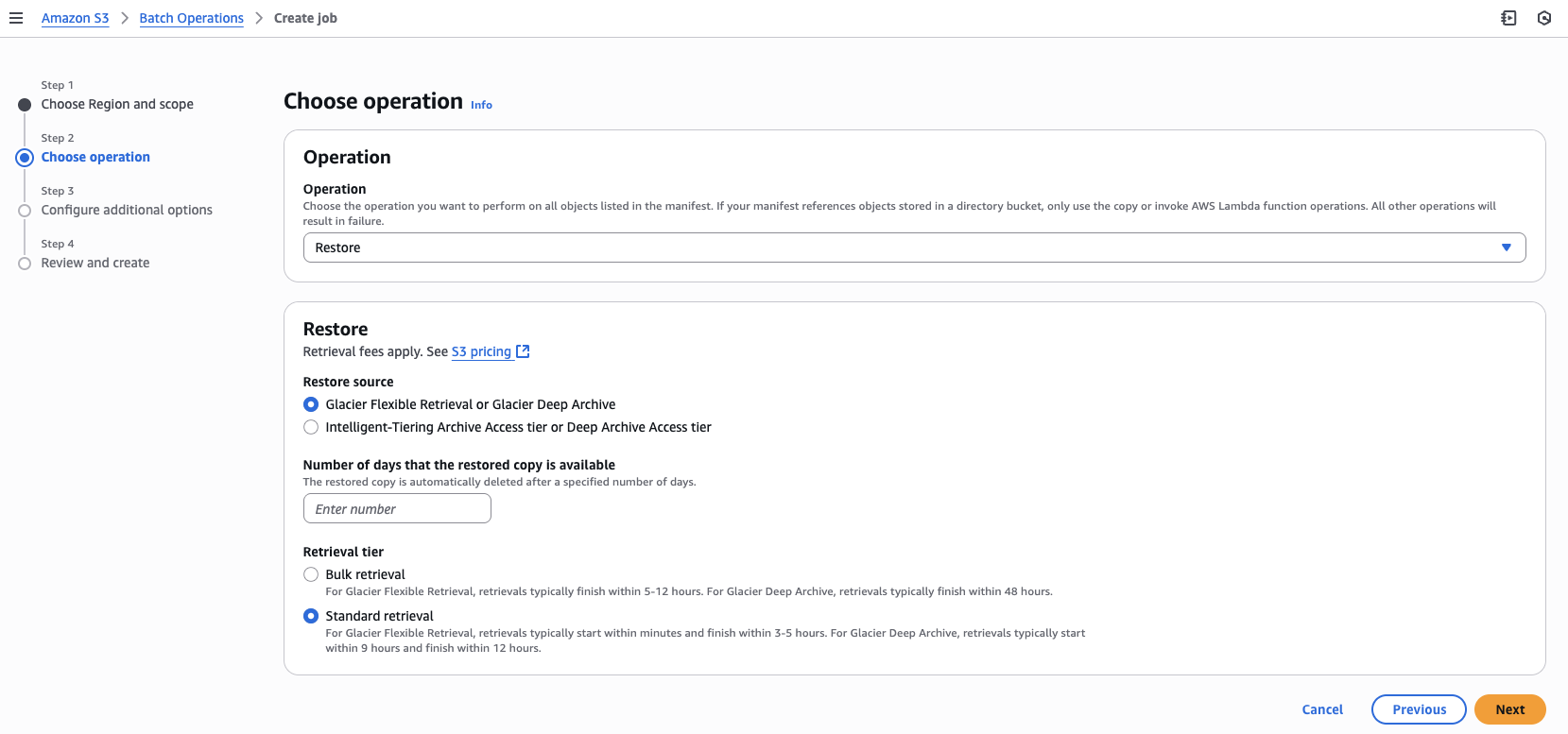This screenshot has width=1568, height=734.
Task: Click the Info link next to Choose operation
Action: pyautogui.click(x=481, y=105)
